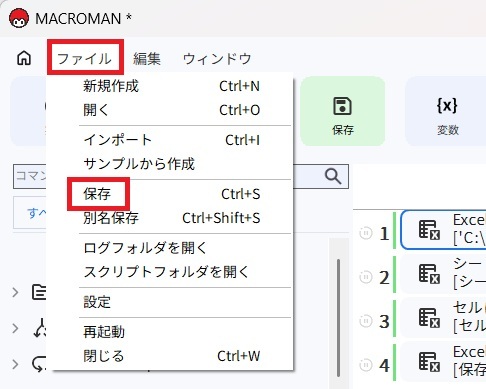
Task: Open the ウィンドウ menu
Action: click(217, 59)
